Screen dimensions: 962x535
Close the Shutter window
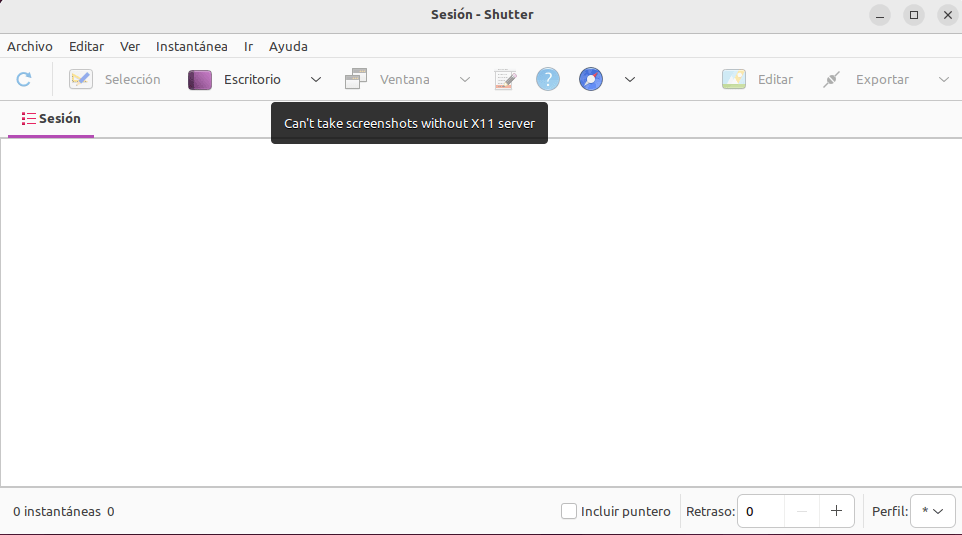point(947,15)
